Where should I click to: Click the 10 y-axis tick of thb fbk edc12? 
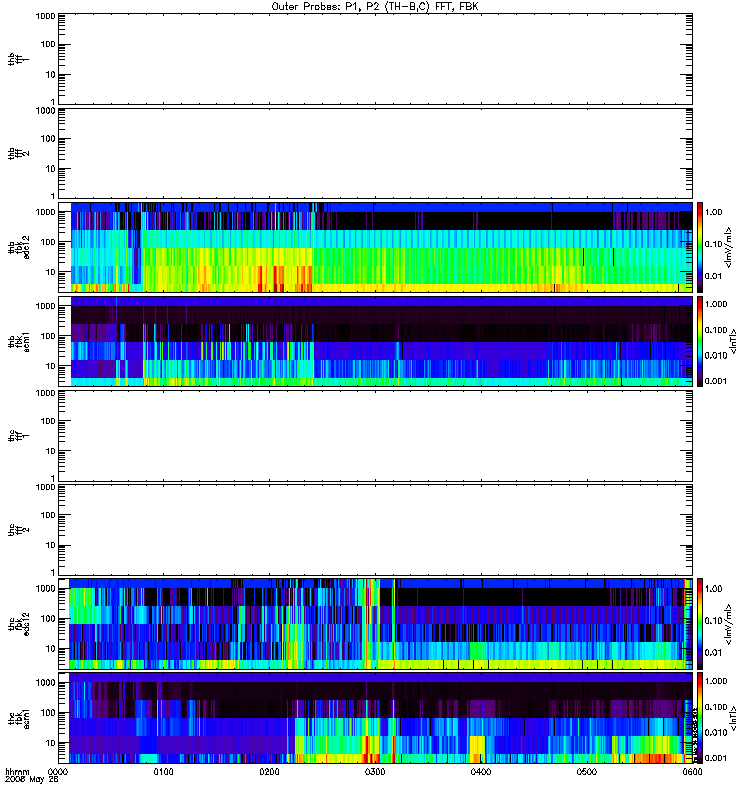pyautogui.click(x=51, y=272)
